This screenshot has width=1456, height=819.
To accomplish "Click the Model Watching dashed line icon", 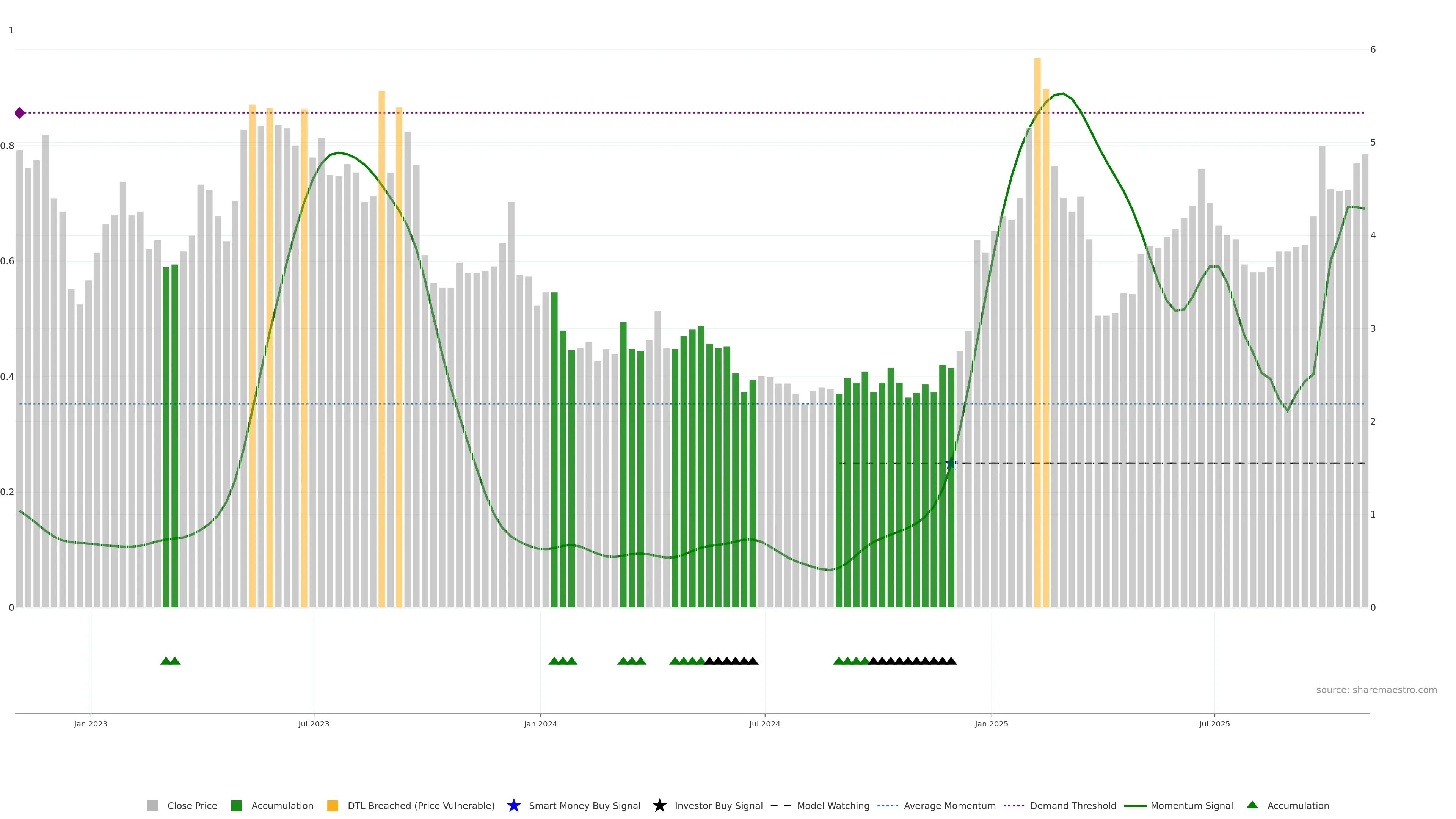I will [781, 806].
